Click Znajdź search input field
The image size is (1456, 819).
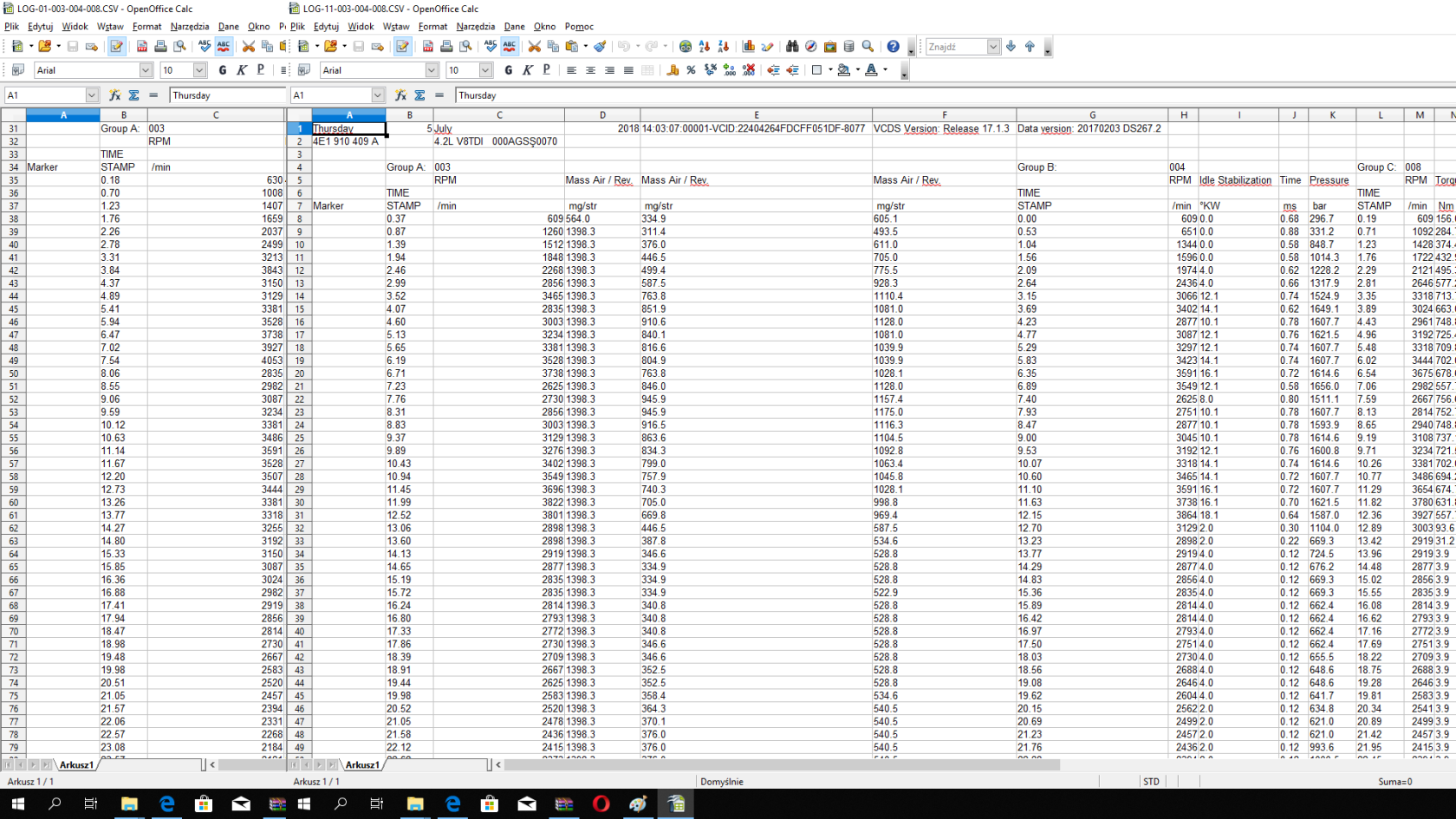click(956, 47)
